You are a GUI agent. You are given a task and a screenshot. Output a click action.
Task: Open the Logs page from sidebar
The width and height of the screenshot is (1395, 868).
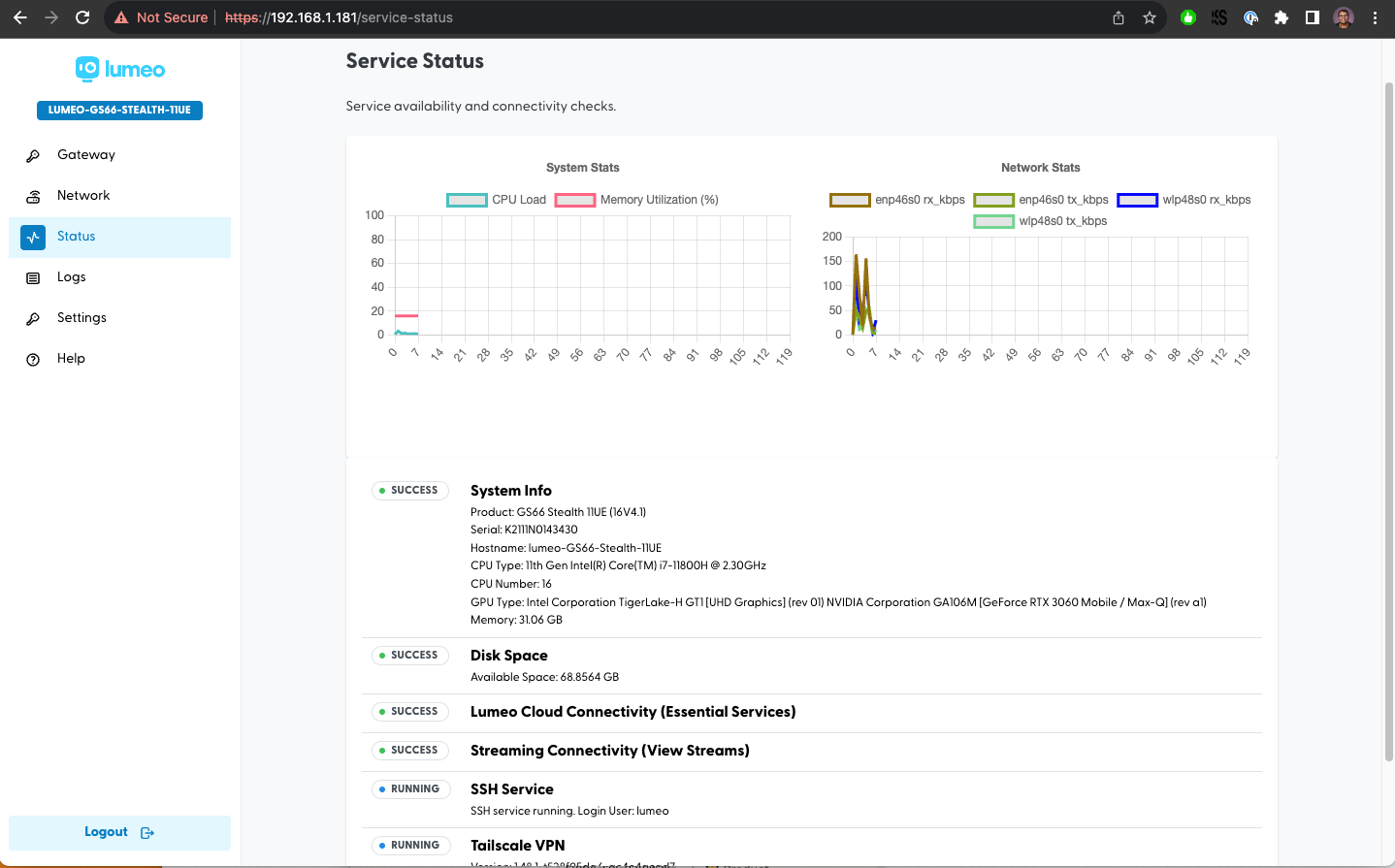[x=119, y=277]
